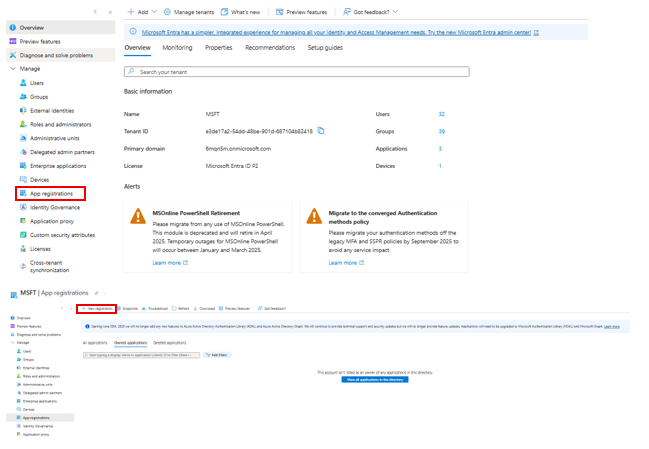This screenshot has height=449, width=649.
Task: Click Download in App registrations toolbar
Action: pos(204,309)
